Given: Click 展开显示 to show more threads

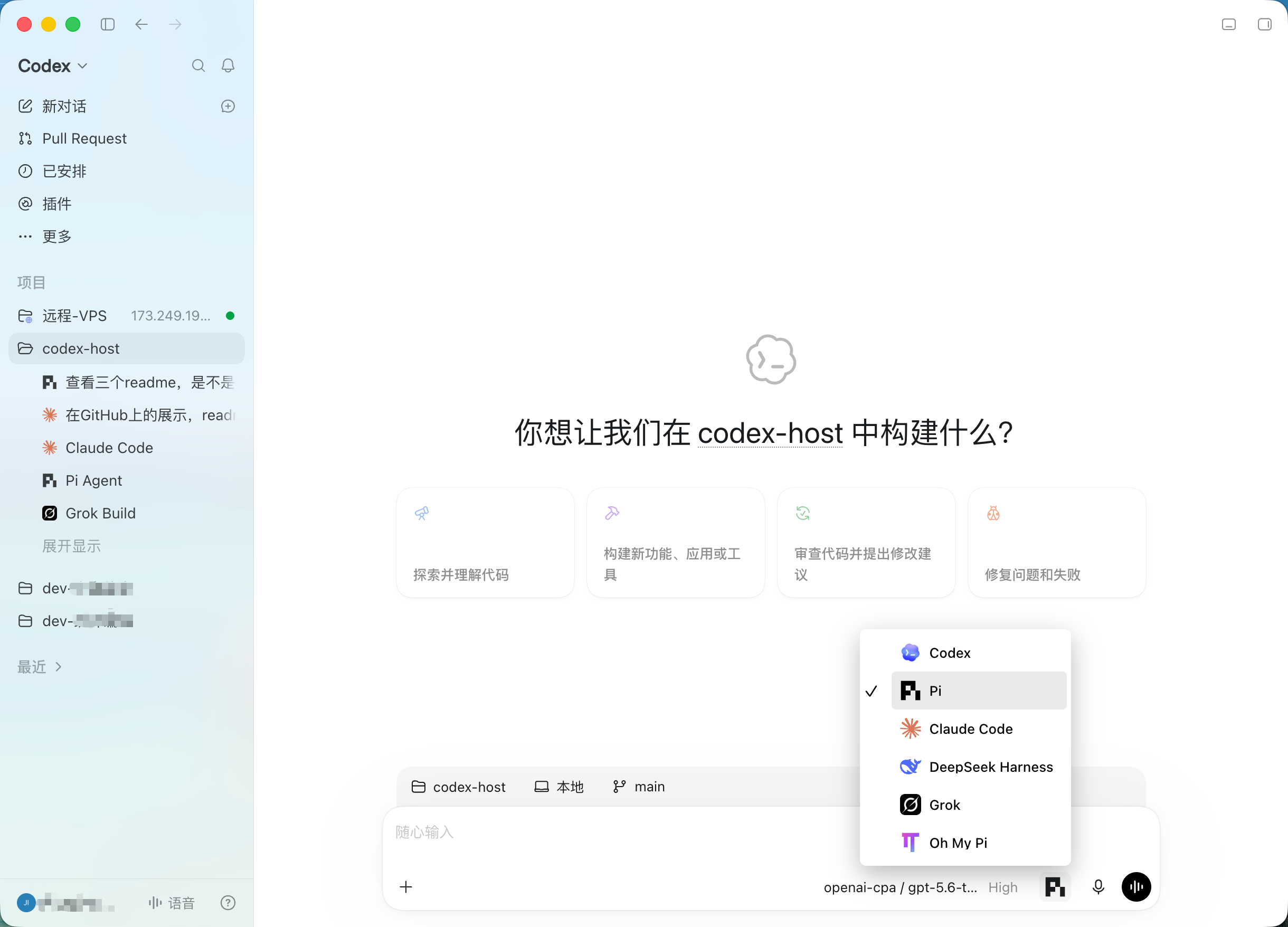Looking at the screenshot, I should pos(72,546).
